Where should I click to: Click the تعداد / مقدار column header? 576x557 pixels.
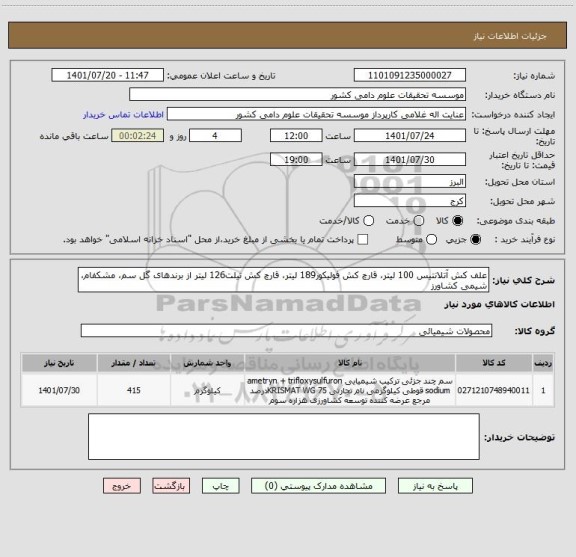(134, 363)
